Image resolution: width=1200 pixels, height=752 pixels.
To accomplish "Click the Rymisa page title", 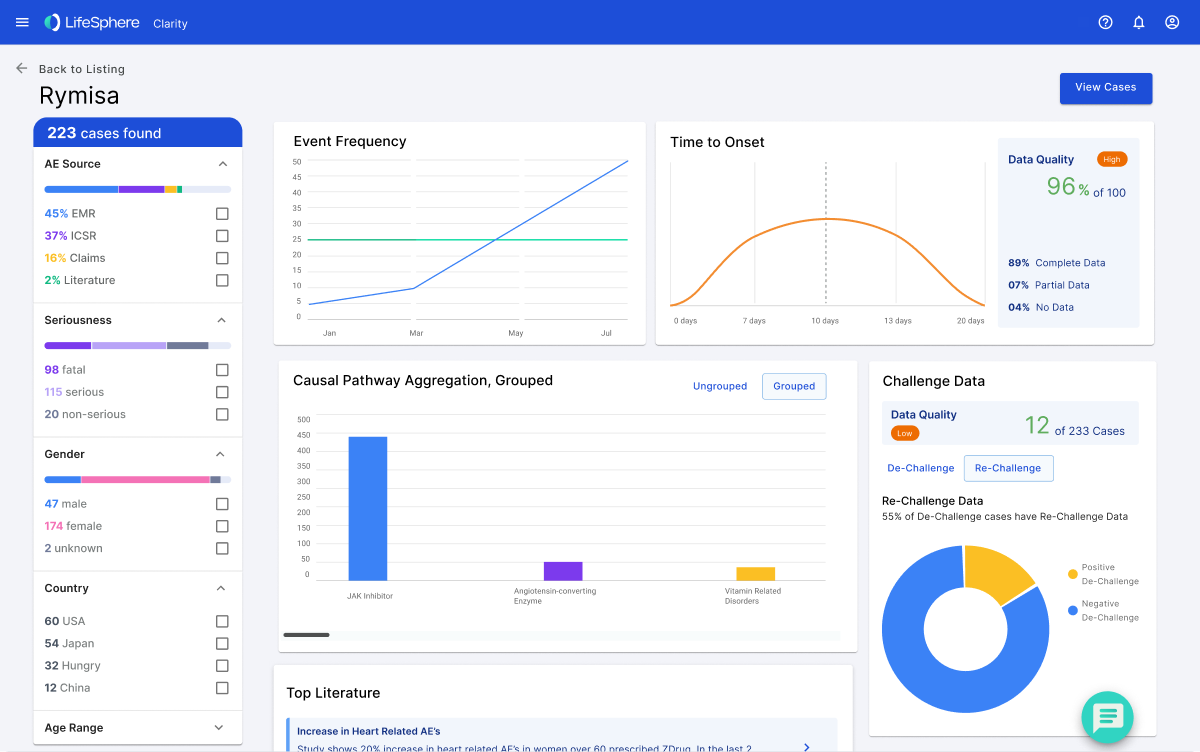I will point(79,96).
